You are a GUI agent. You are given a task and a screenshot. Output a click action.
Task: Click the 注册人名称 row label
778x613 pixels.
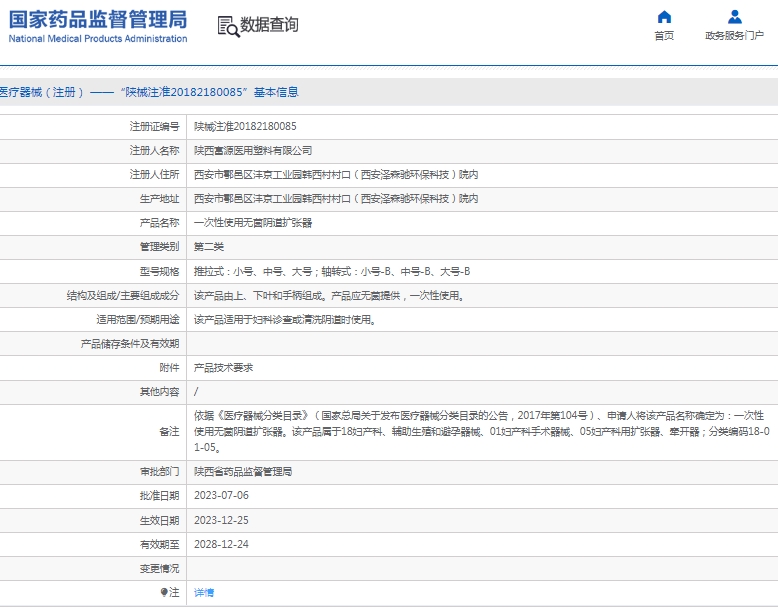click(x=154, y=150)
